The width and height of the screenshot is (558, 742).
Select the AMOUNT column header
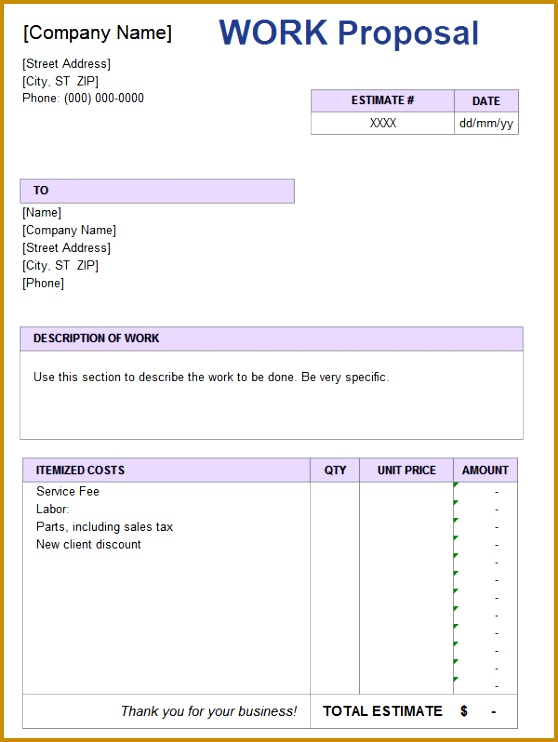pyautogui.click(x=485, y=470)
